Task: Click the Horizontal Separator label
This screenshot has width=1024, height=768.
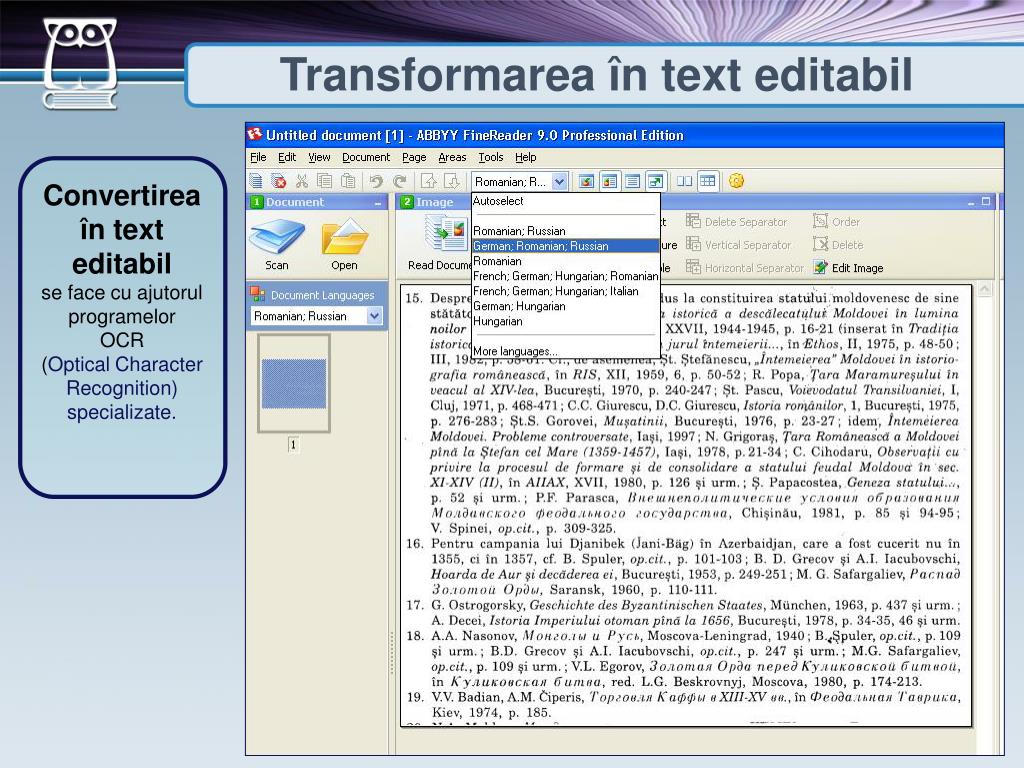Action: tap(754, 268)
